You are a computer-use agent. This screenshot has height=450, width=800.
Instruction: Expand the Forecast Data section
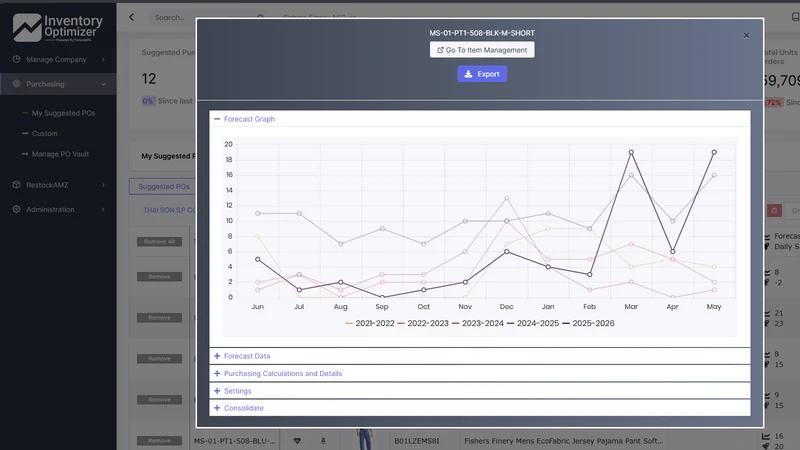tap(242, 356)
